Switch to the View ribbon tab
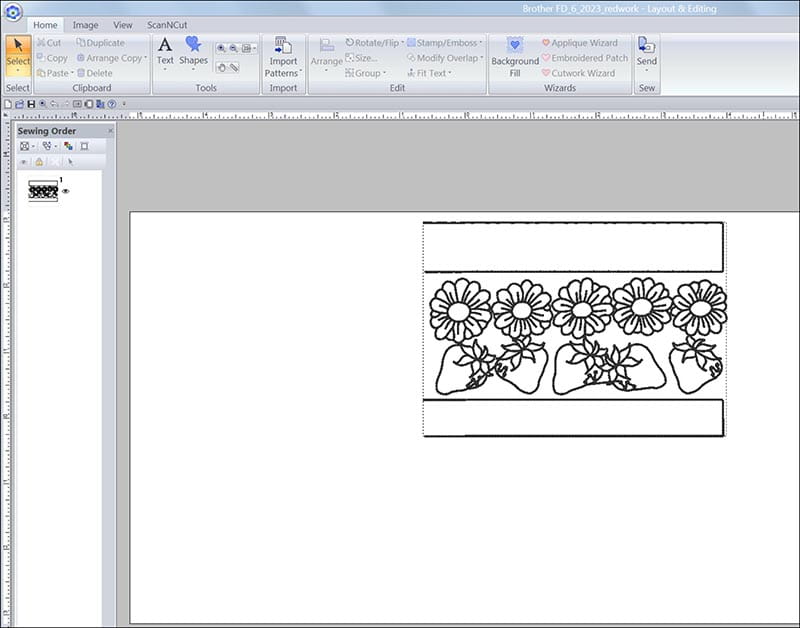This screenshot has width=800, height=628. tap(122, 25)
